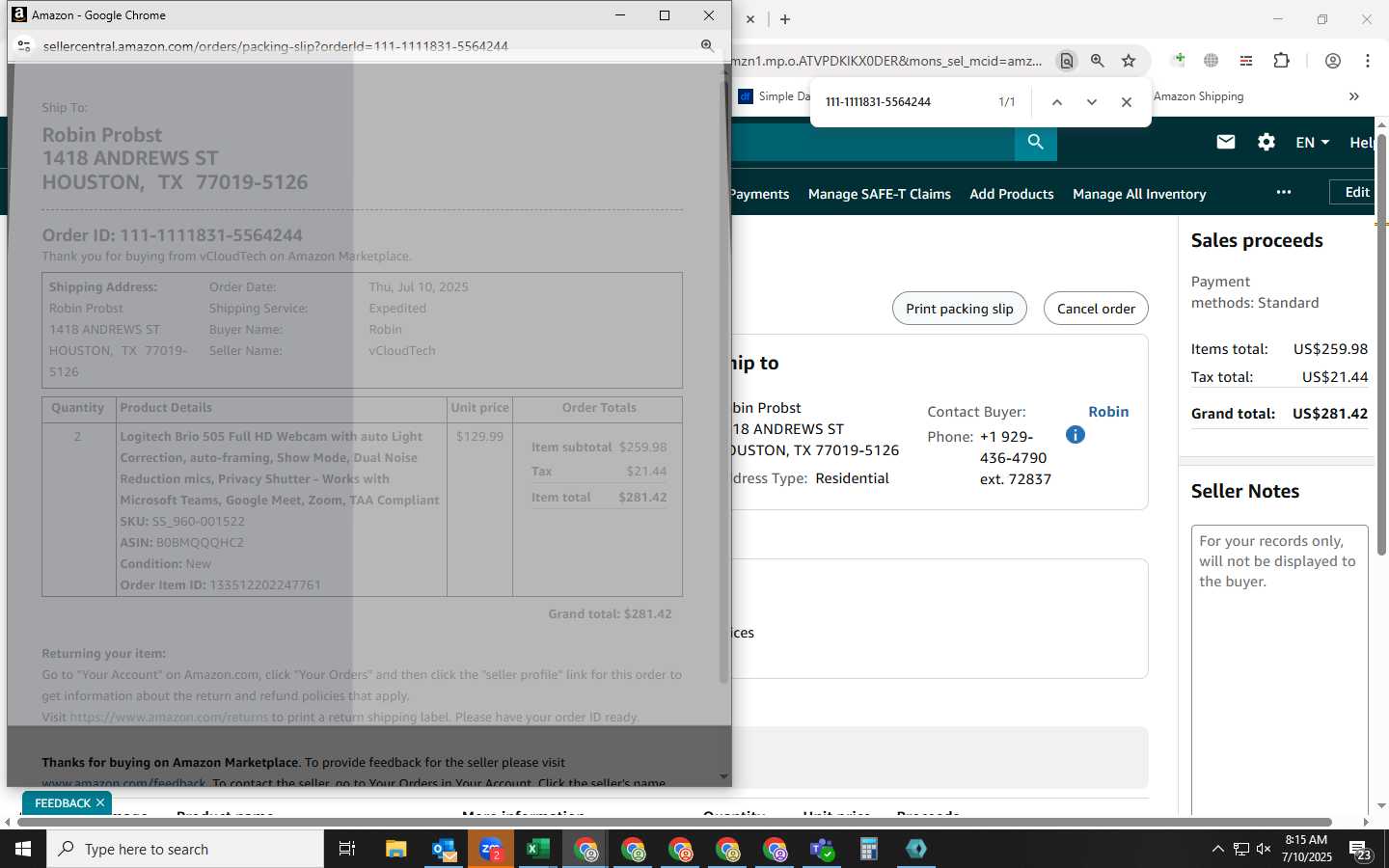
Task: Click the zoom level magnifier in main address bar
Action: pos(1098,61)
